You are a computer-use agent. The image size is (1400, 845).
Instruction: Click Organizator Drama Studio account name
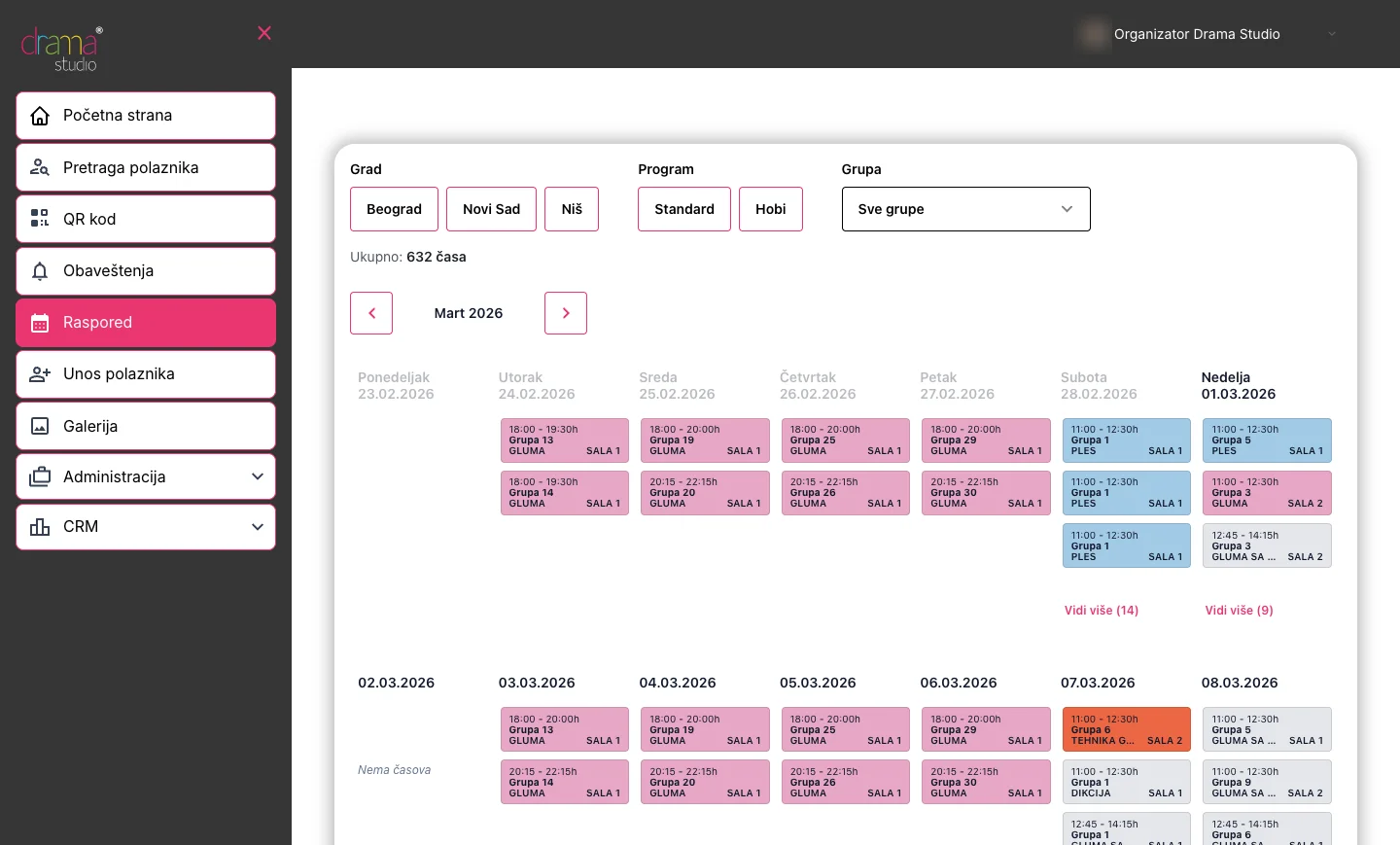[x=1197, y=34]
